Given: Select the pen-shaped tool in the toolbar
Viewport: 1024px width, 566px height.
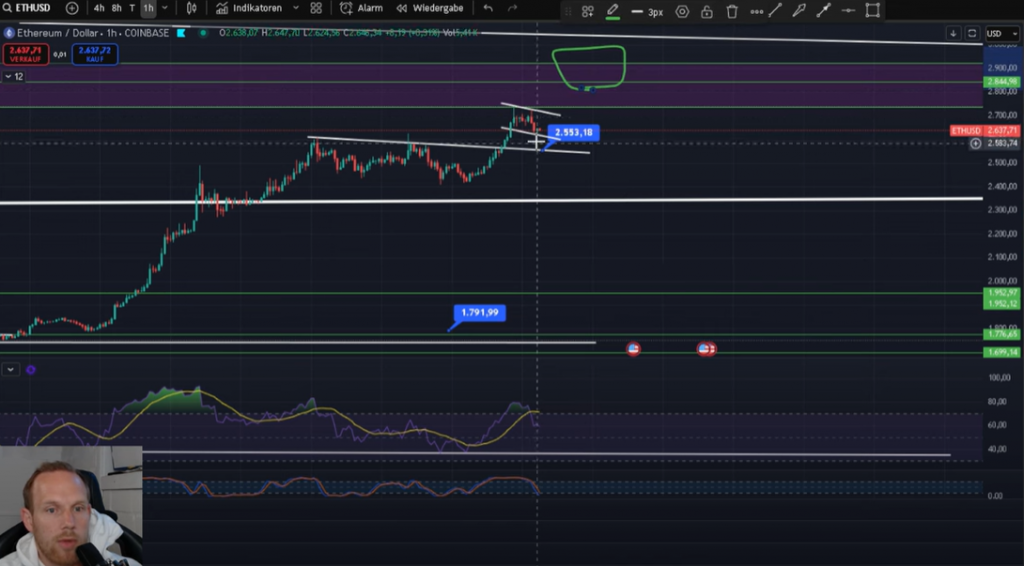Looking at the screenshot, I should 799,10.
